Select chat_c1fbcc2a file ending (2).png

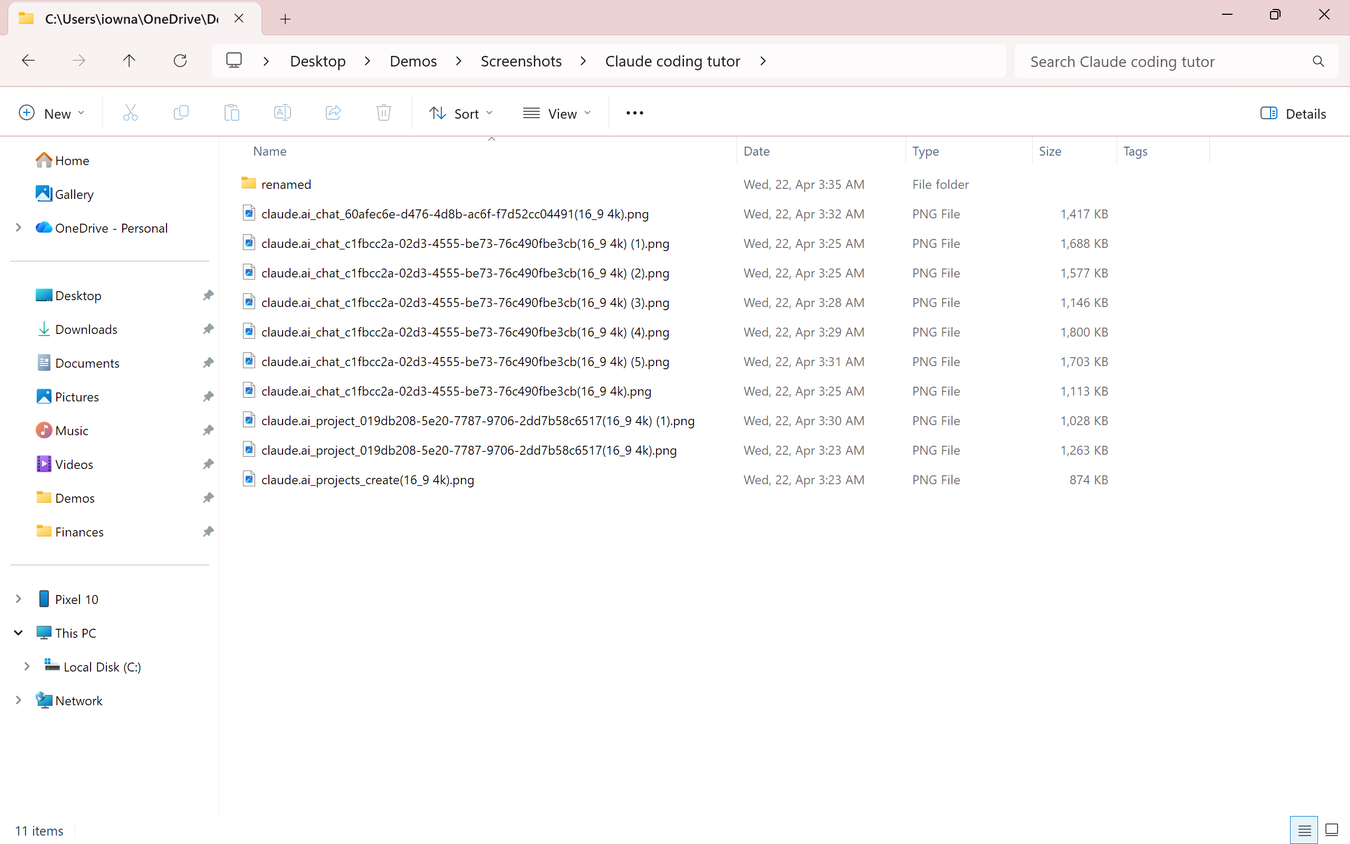465,273
